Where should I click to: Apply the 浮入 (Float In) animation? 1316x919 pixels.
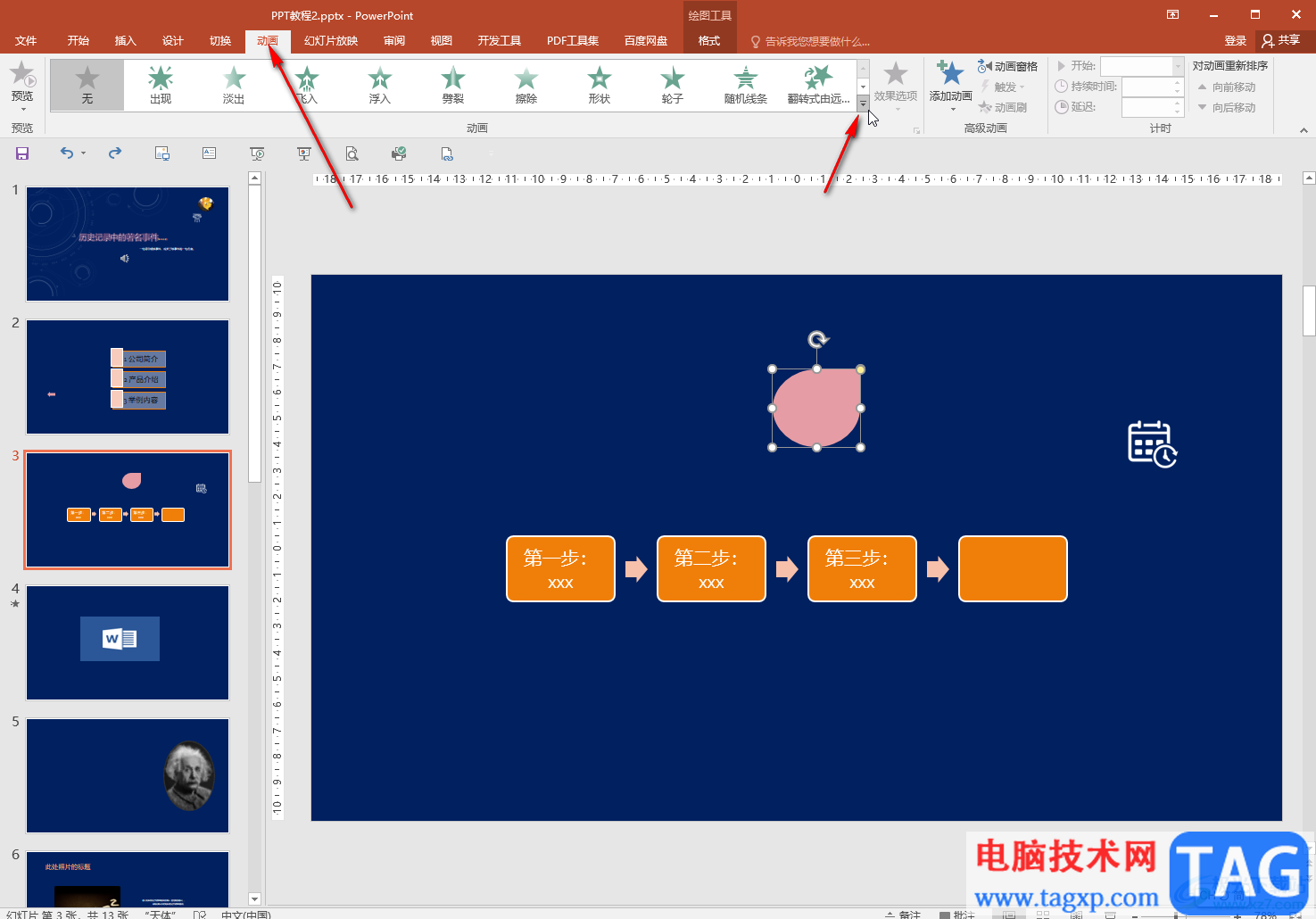(x=380, y=86)
